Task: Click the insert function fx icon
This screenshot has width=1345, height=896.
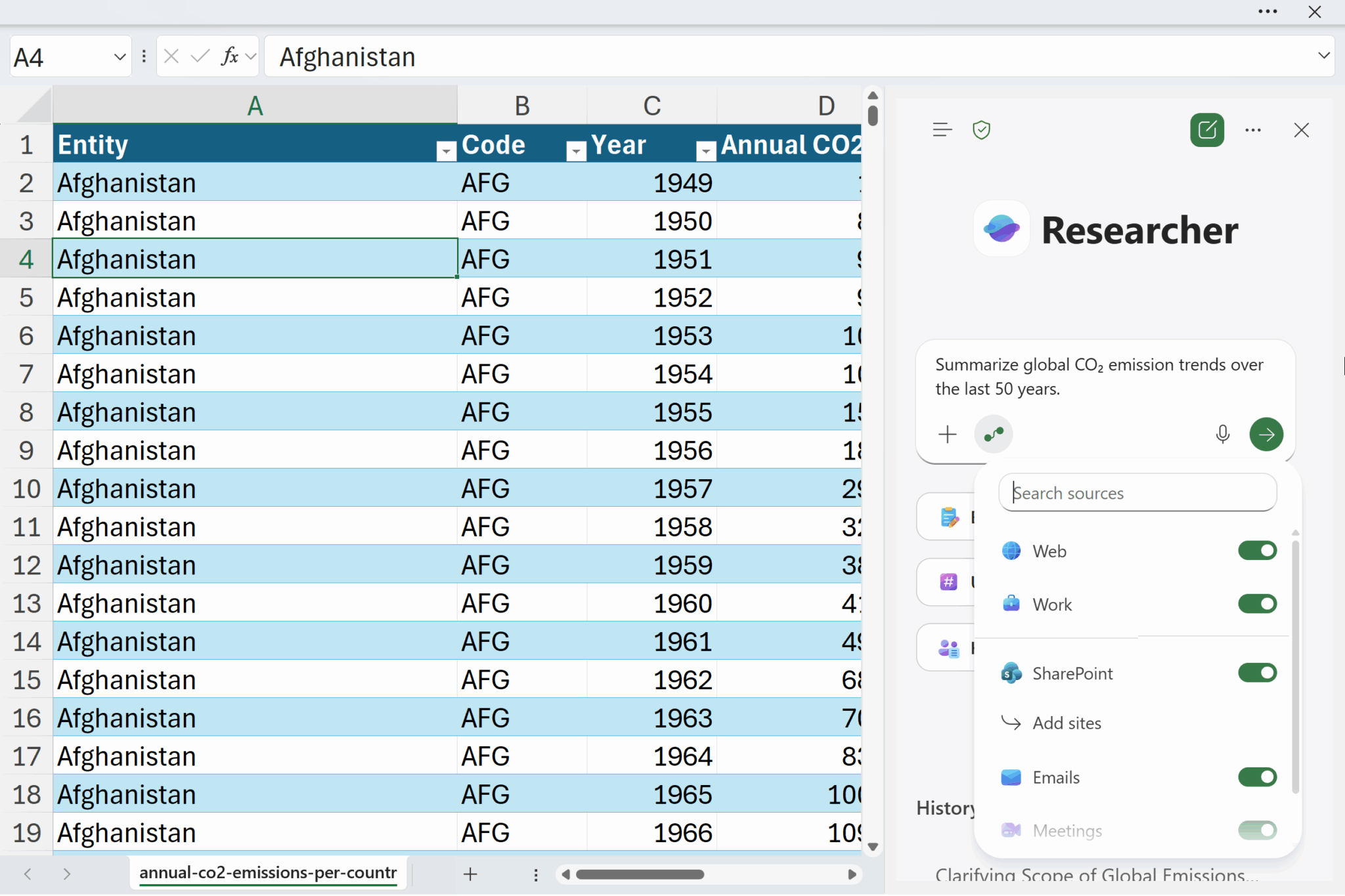Action: [229, 56]
